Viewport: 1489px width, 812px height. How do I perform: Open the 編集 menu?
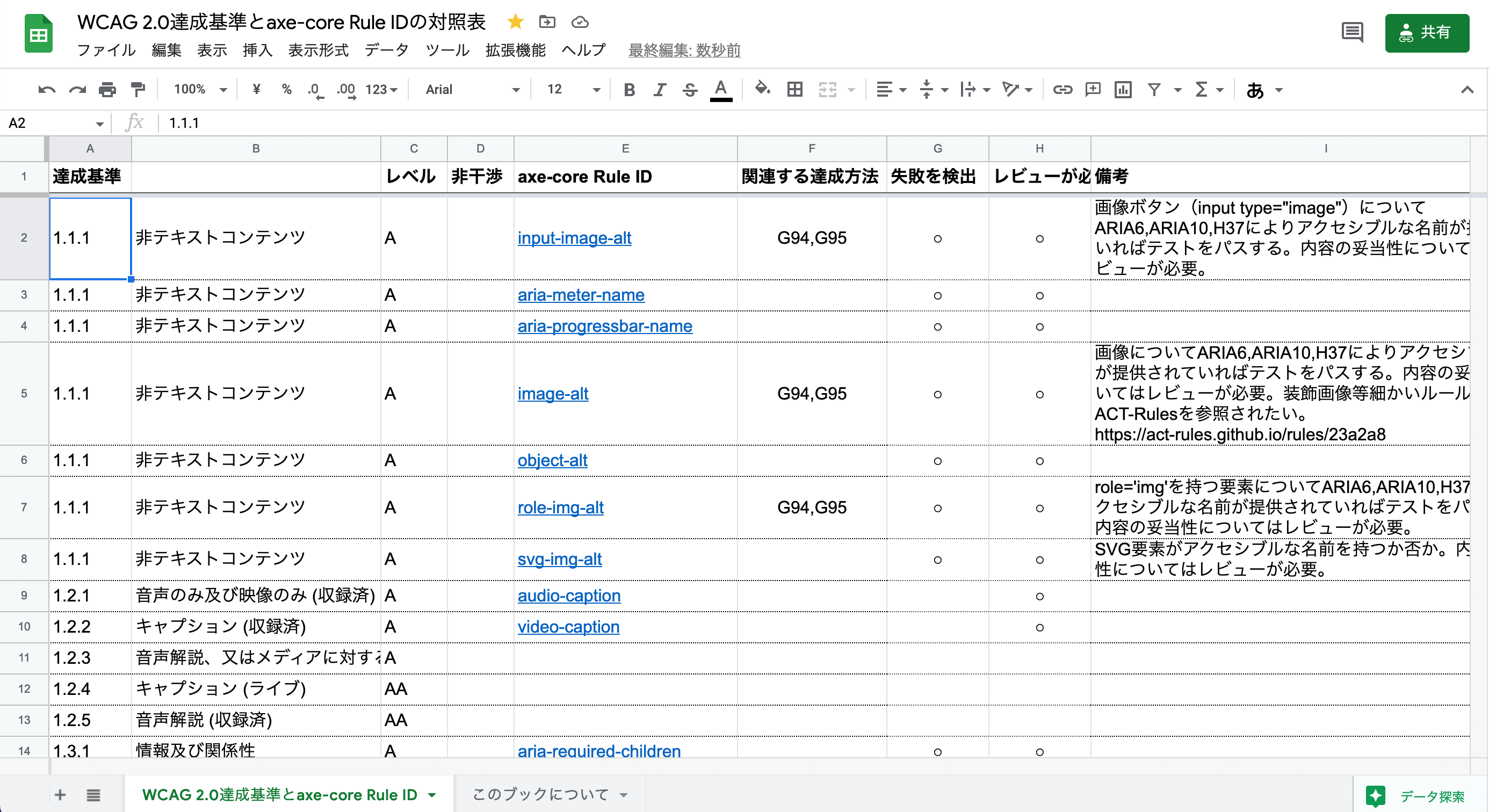167,50
